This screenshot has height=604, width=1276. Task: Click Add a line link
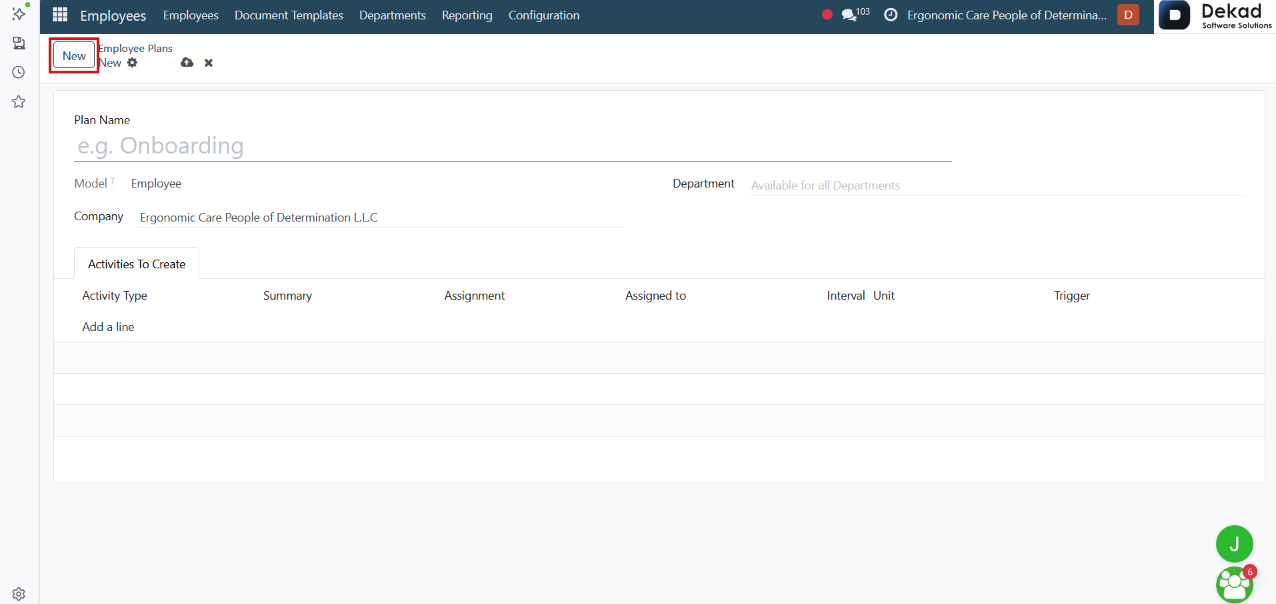(108, 327)
